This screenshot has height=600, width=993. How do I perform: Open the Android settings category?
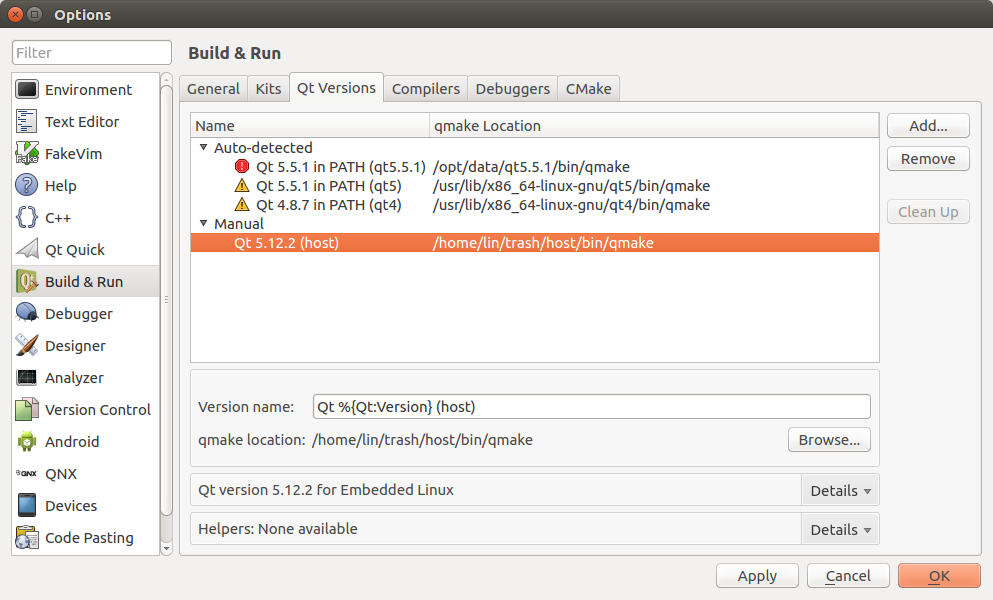pos(26,441)
